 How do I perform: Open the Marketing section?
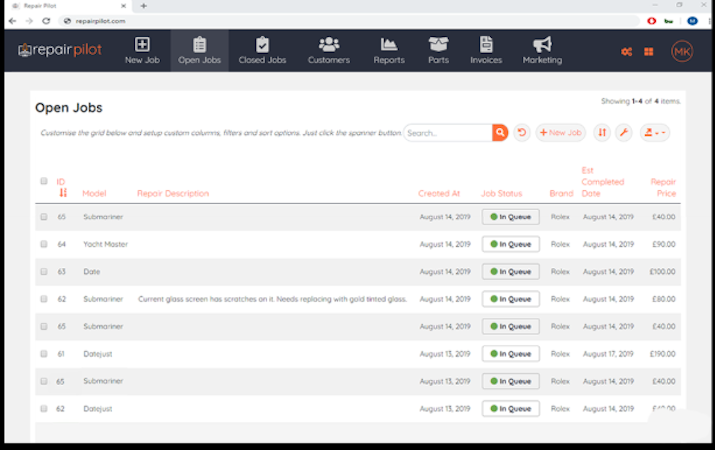[542, 51]
